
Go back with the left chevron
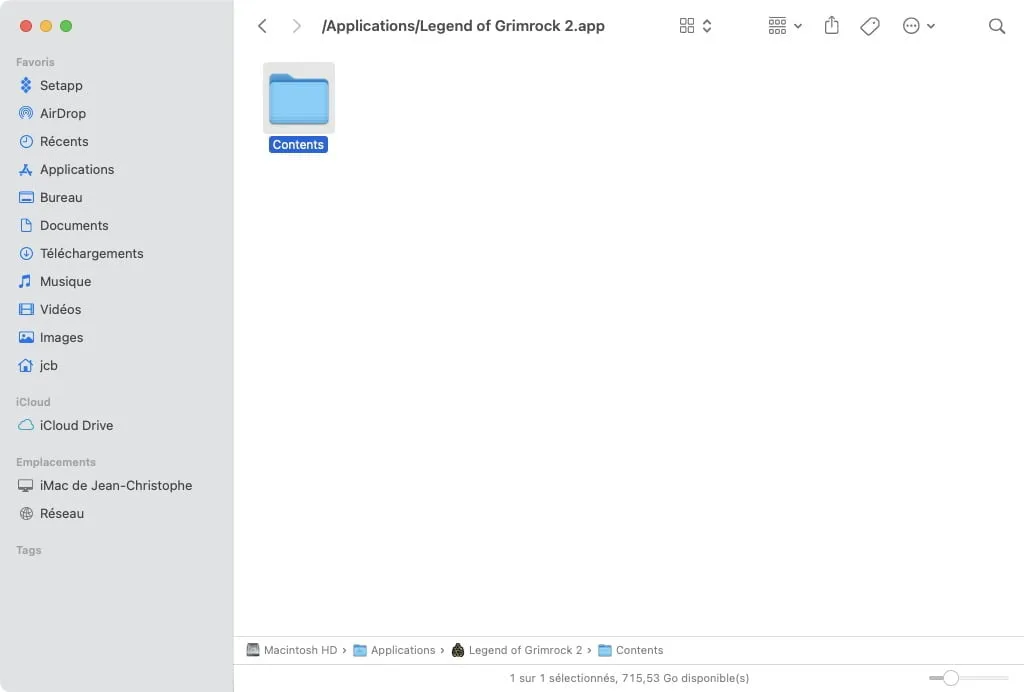pos(263,26)
